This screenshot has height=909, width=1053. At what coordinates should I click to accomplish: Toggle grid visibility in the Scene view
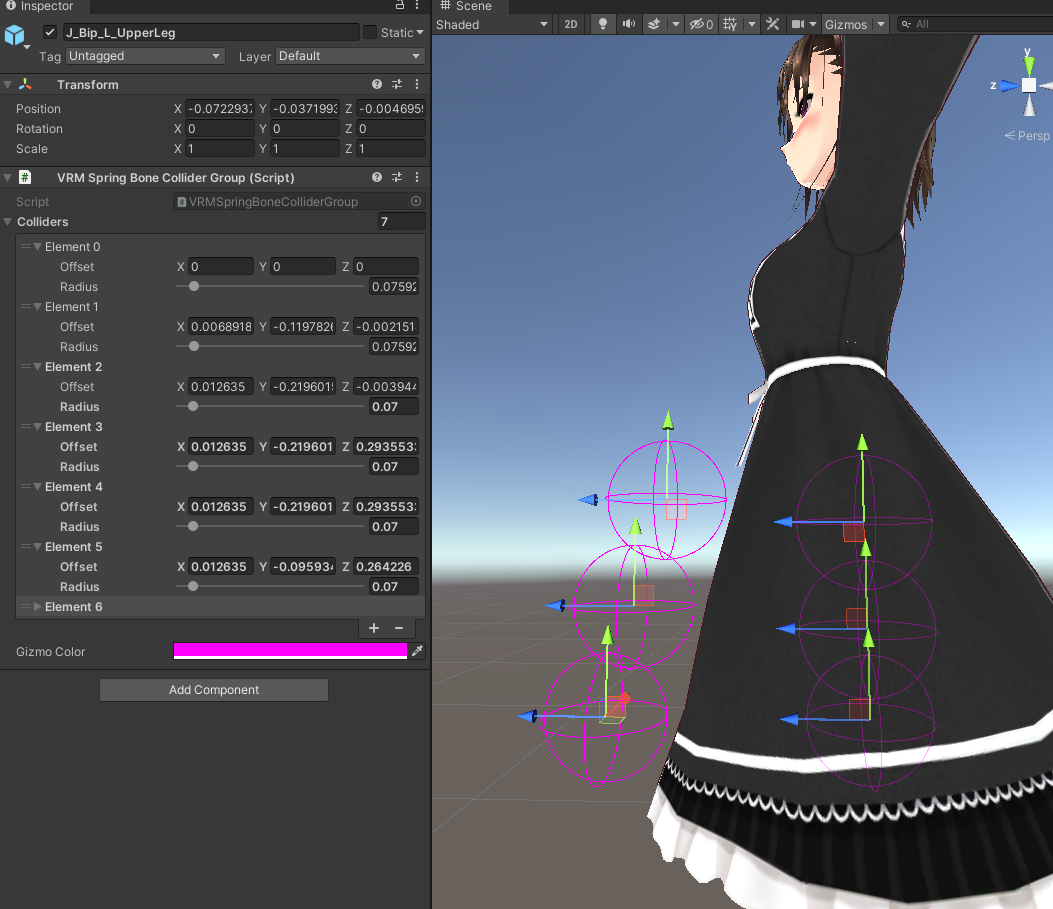click(x=730, y=24)
